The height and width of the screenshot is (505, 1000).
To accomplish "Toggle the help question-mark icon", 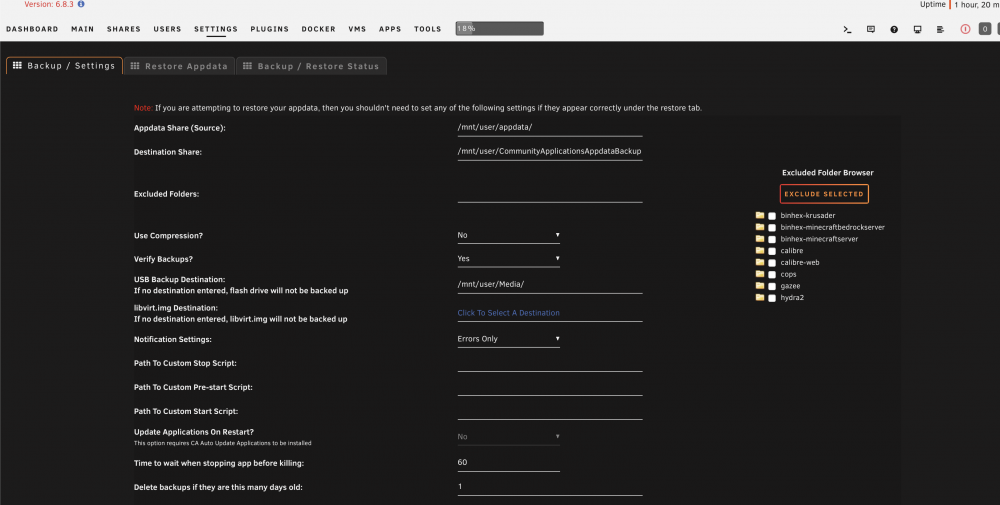I will pos(894,29).
